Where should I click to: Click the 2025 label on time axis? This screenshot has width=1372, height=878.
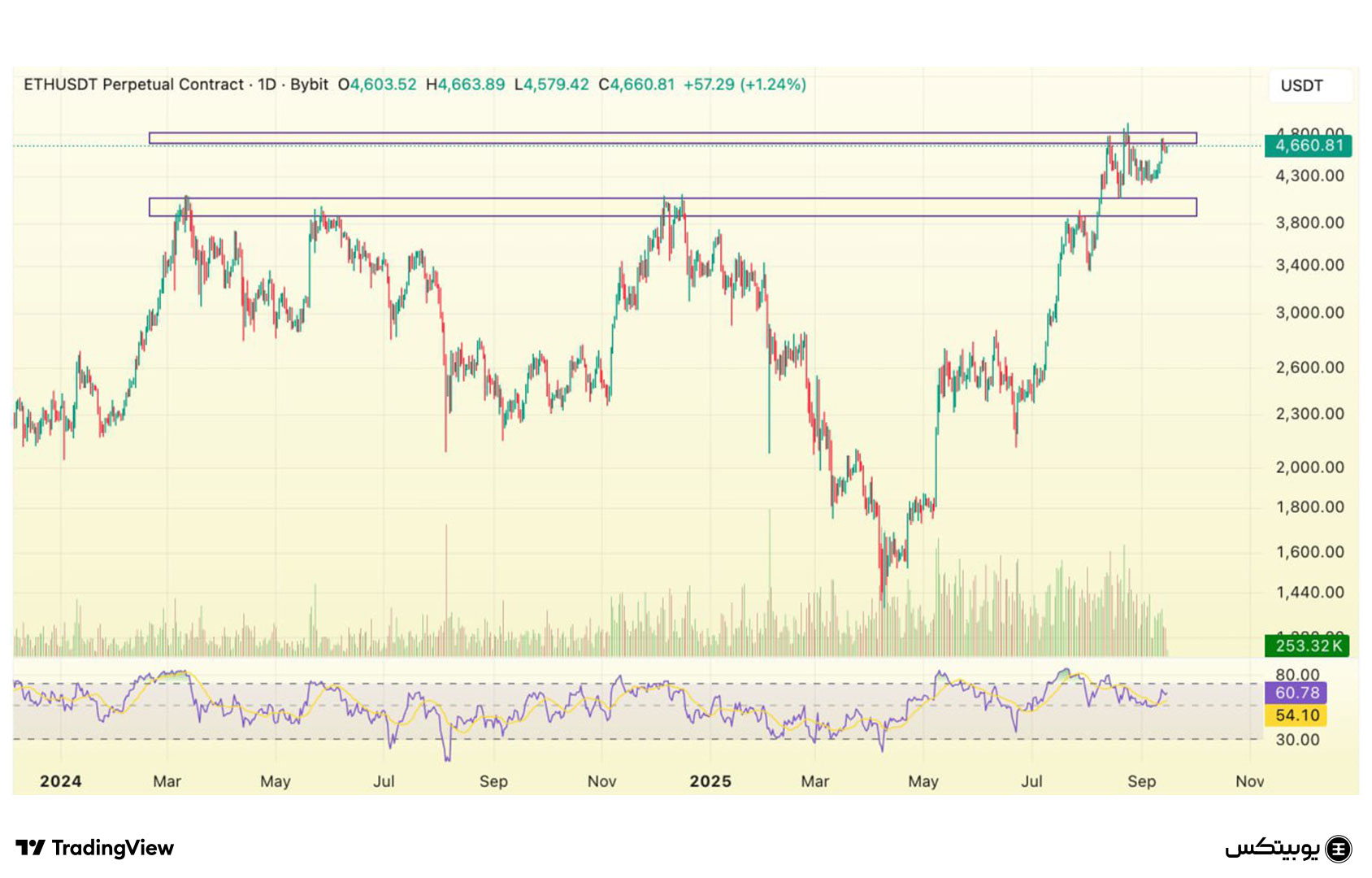point(710,781)
